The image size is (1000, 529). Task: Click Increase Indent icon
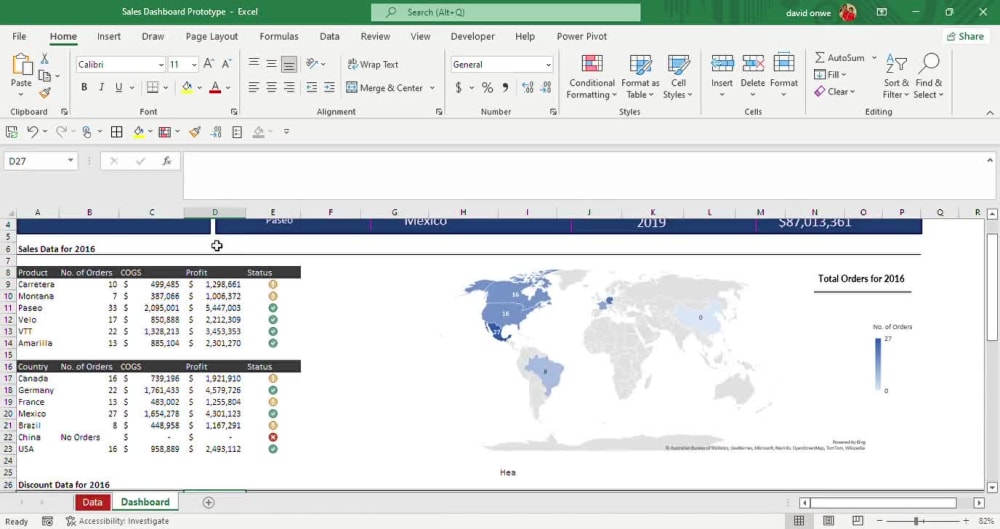(x=329, y=87)
